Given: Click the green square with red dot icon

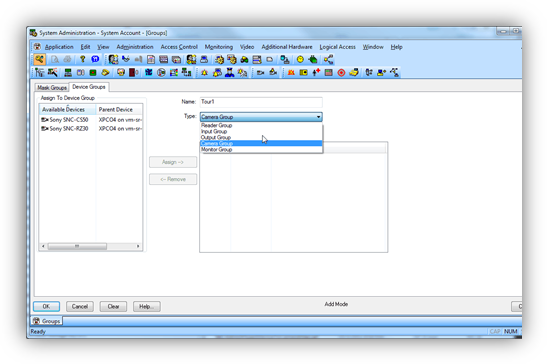Looking at the screenshot, I should pos(93,73).
